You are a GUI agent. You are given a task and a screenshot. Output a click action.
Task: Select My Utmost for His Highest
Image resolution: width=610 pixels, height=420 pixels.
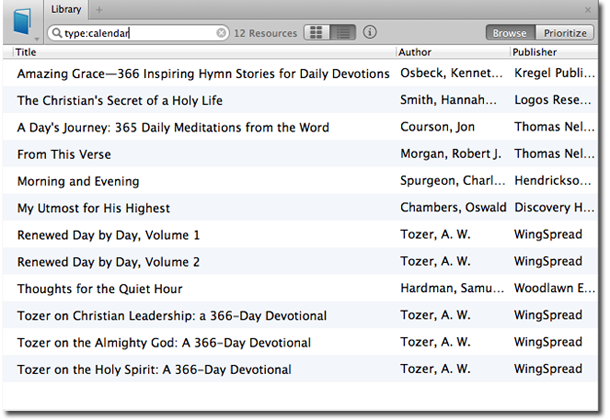coord(300,208)
